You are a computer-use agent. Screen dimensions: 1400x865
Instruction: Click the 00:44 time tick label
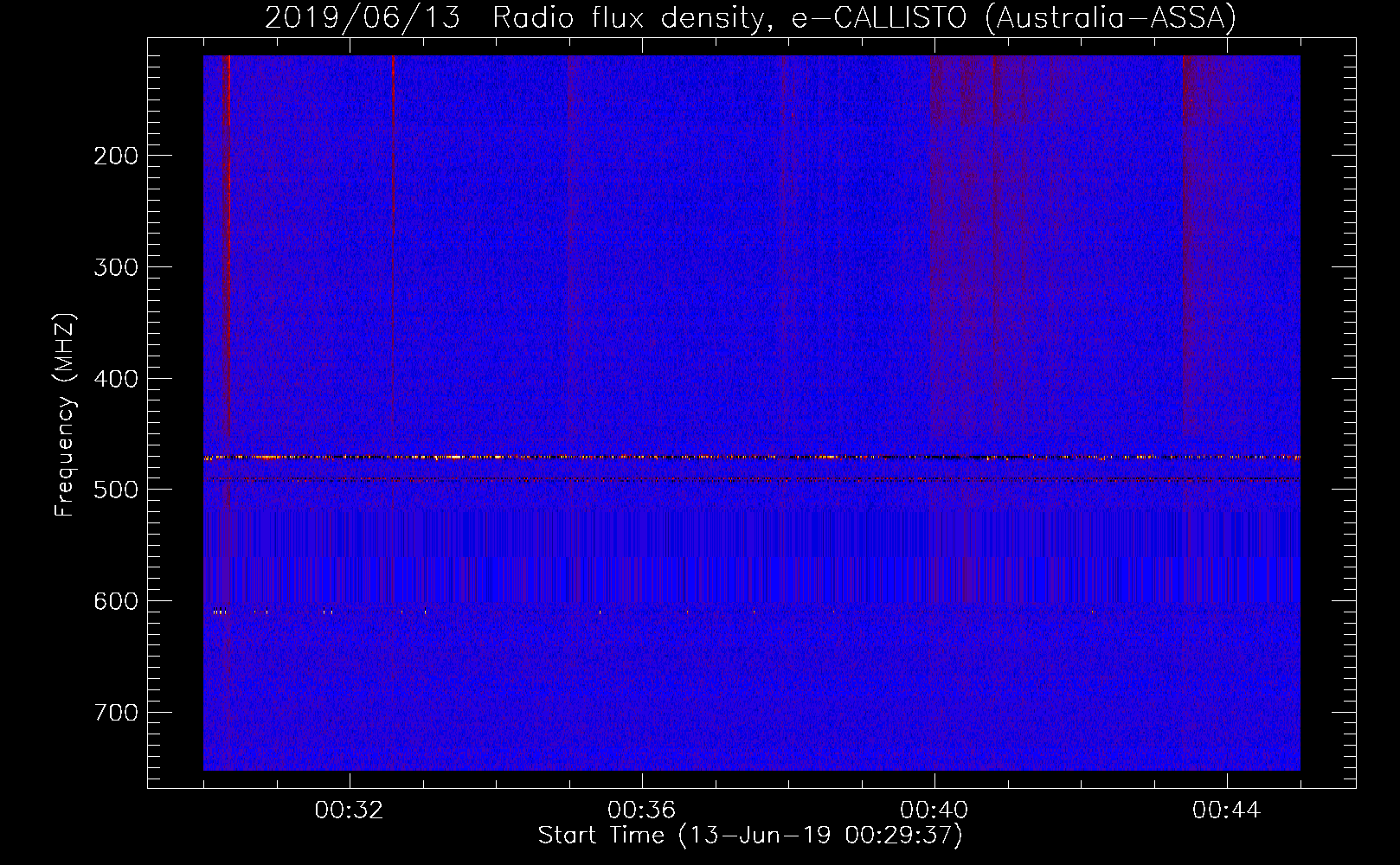coord(1227,811)
